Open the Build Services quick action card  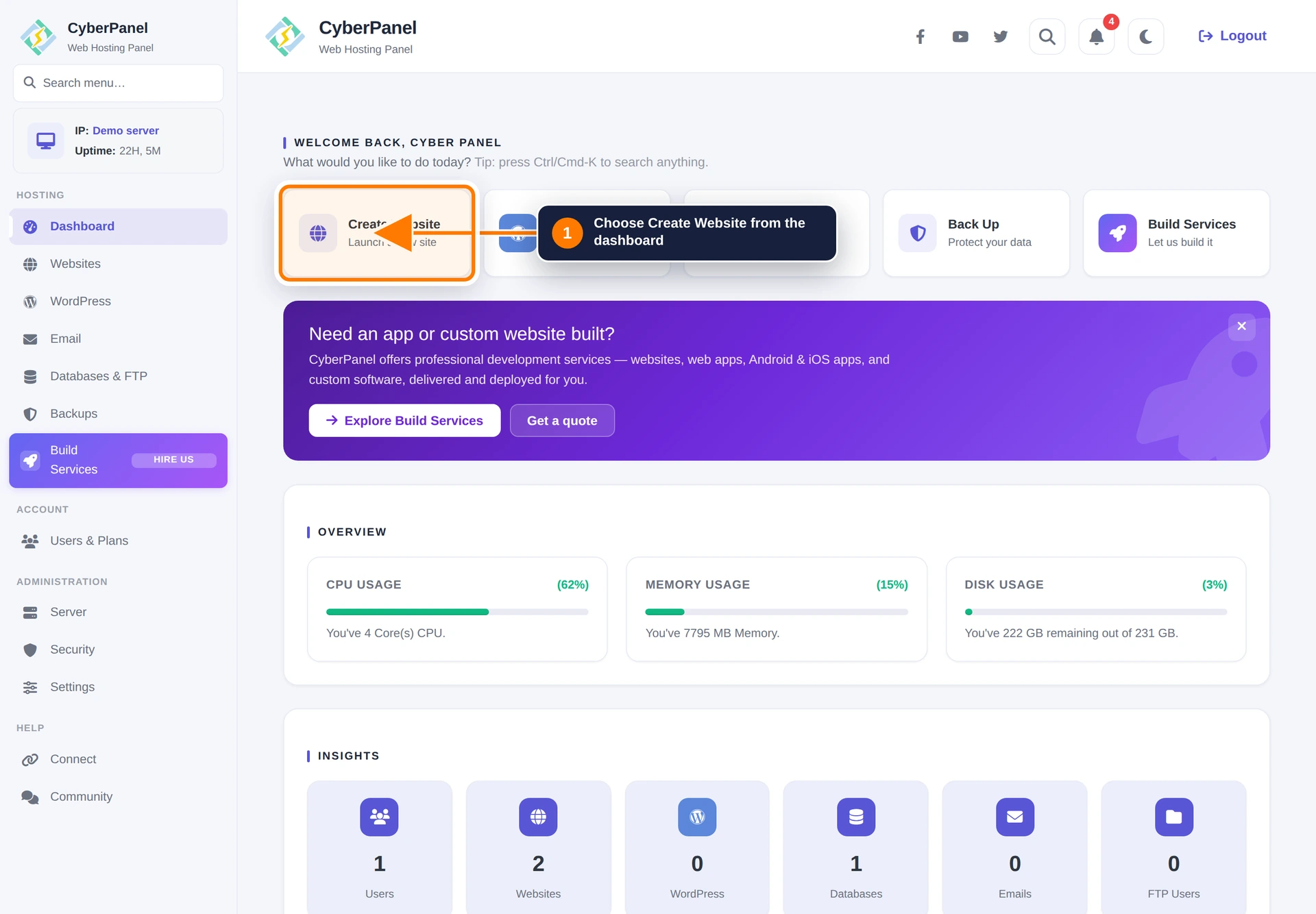1176,233
